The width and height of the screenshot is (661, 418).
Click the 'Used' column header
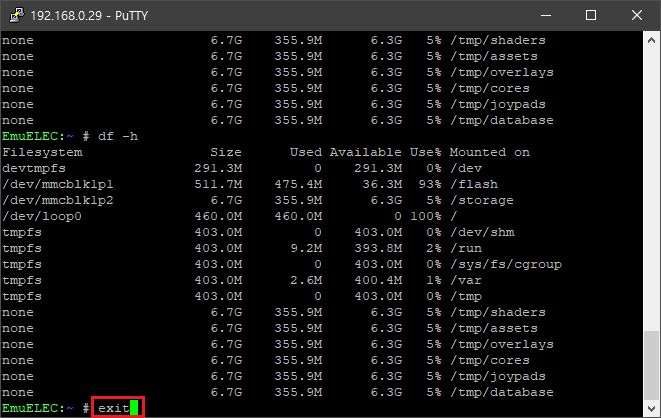pyautogui.click(x=306, y=153)
